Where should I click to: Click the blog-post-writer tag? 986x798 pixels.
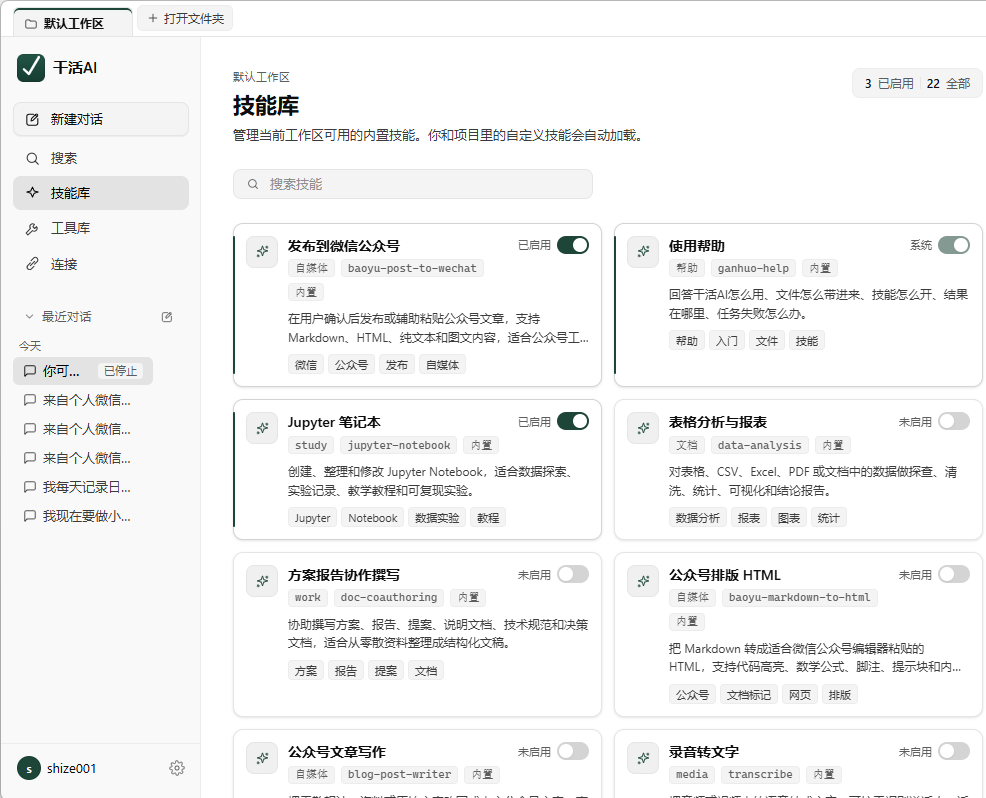point(399,775)
